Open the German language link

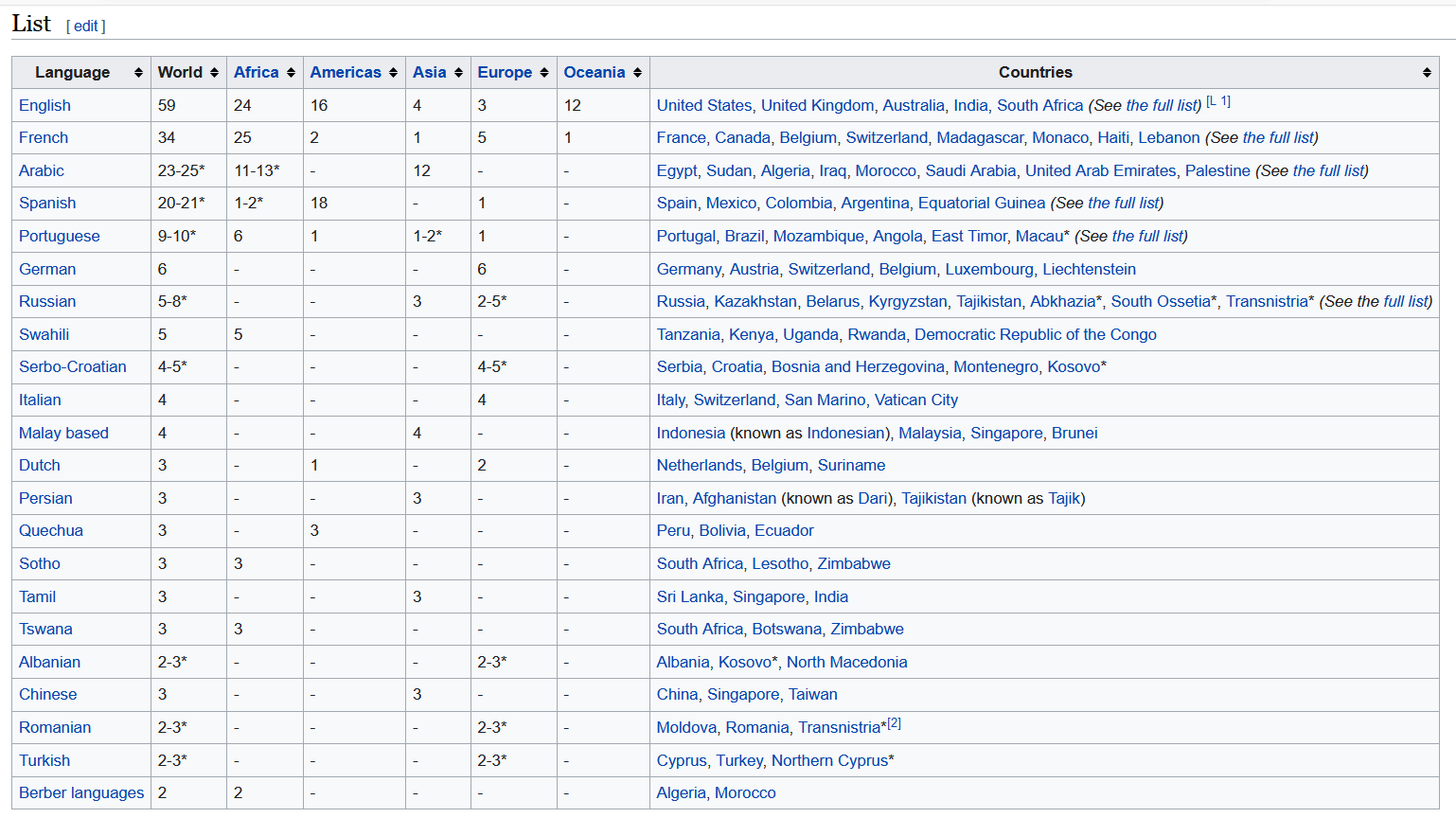47,269
